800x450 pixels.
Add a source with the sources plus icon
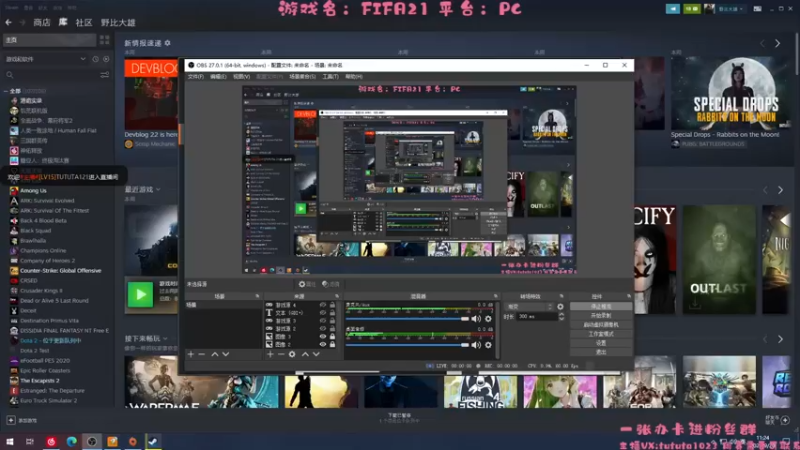point(270,354)
